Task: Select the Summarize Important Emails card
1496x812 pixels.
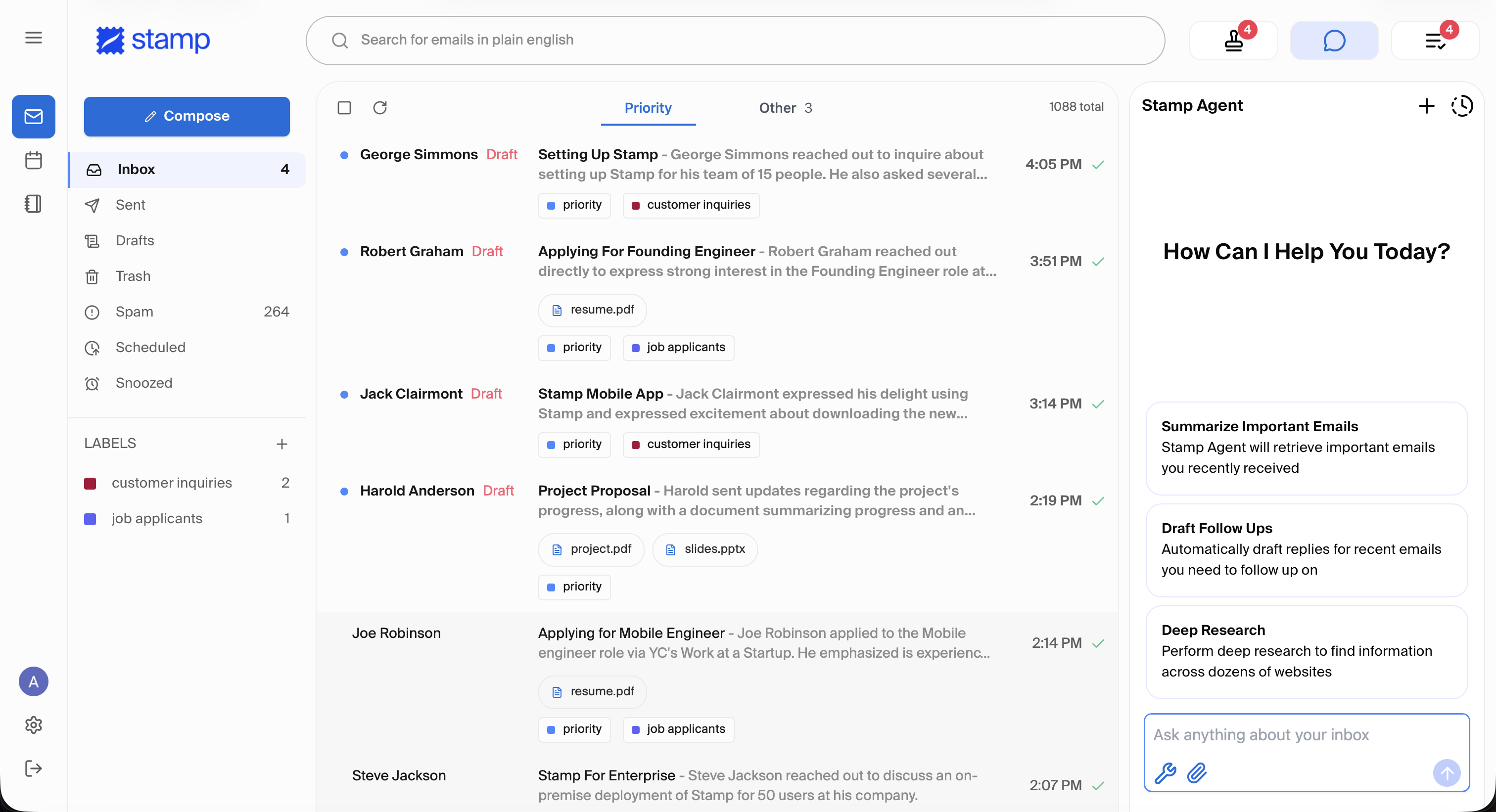Action: 1306,448
